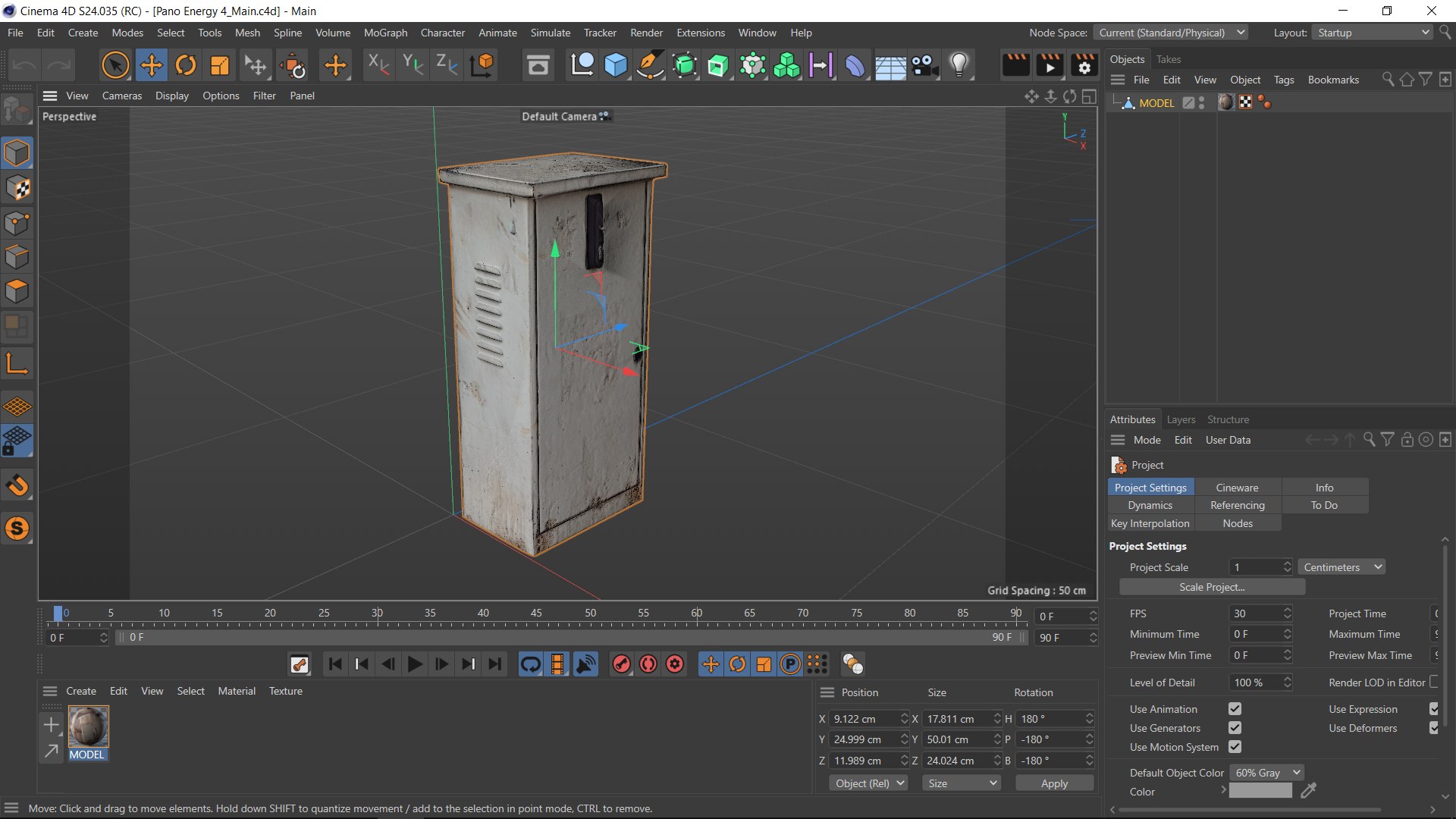Add a Camera object
Viewport: 1456px width, 819px height.
coord(924,65)
